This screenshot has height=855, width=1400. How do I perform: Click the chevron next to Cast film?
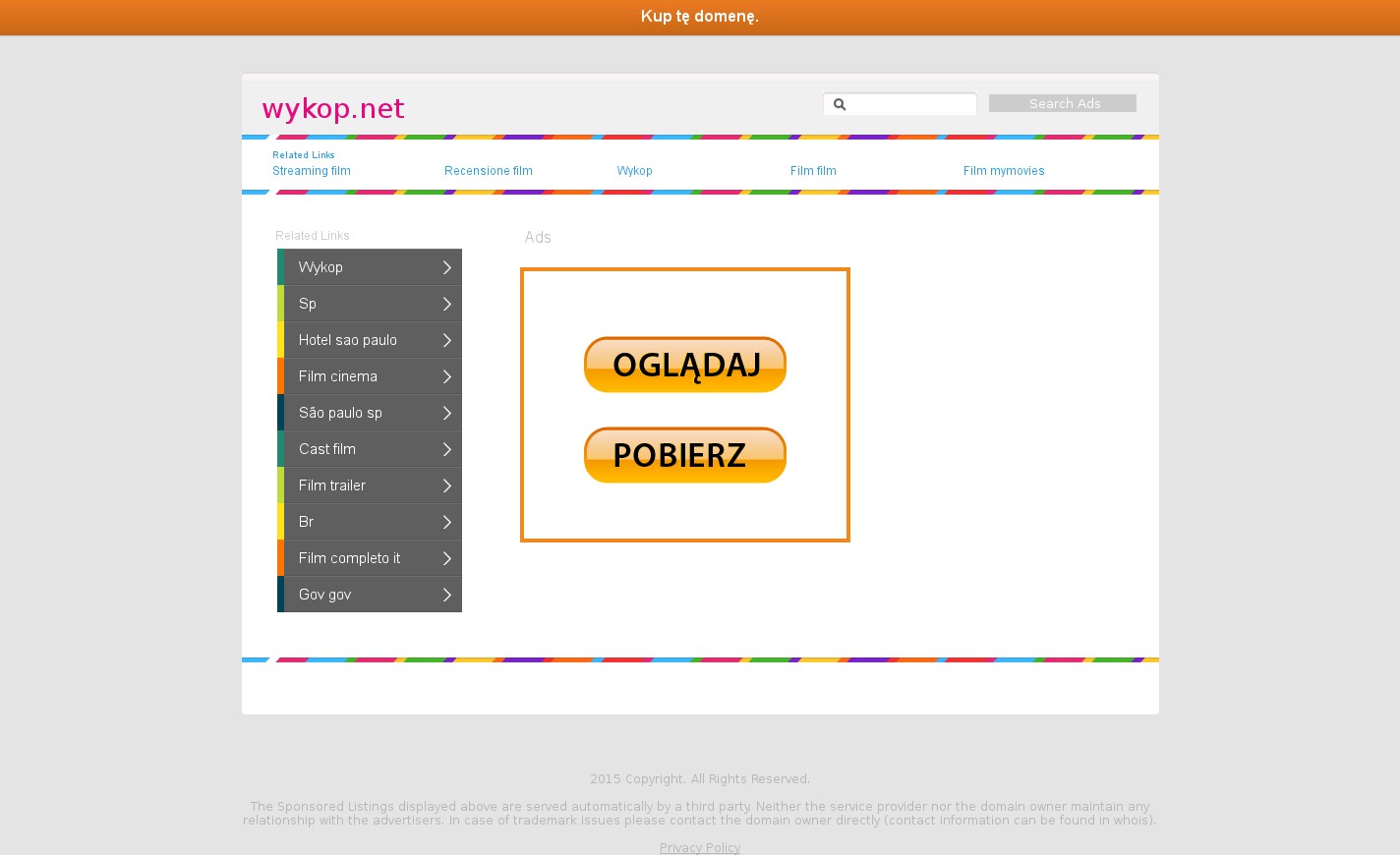click(x=446, y=449)
